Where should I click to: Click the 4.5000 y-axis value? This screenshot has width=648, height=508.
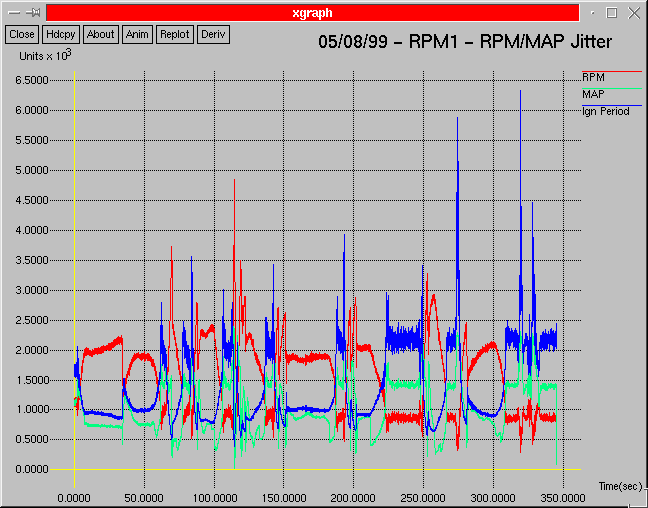tap(32, 200)
